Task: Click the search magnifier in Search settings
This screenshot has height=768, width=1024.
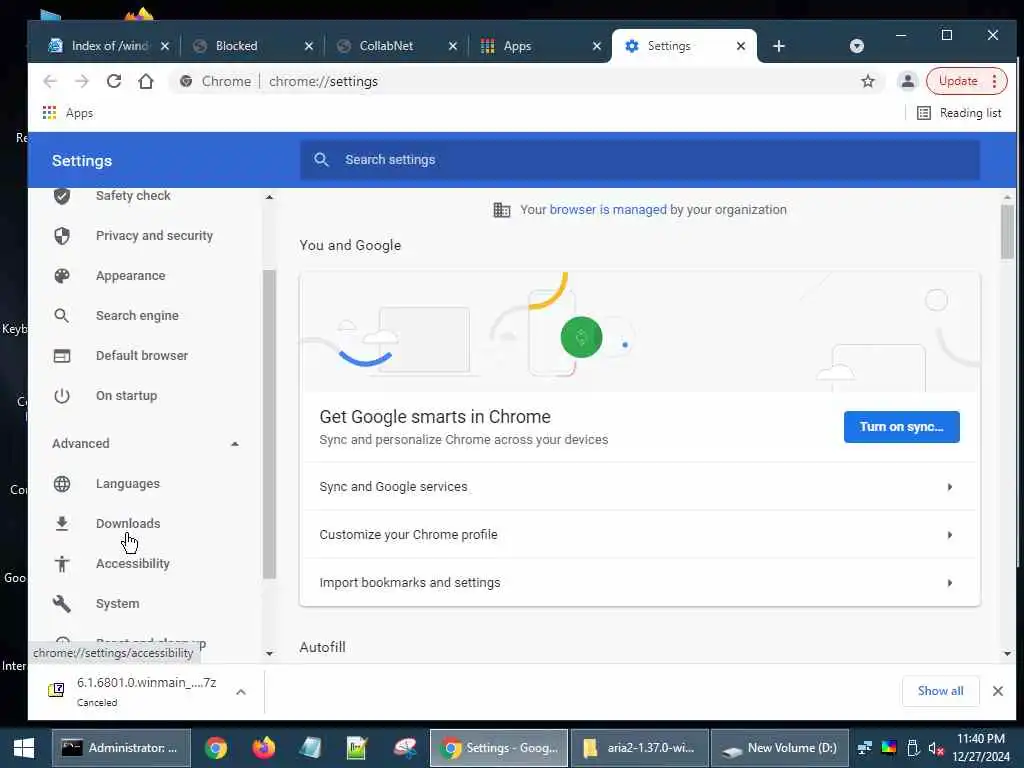Action: [321, 159]
